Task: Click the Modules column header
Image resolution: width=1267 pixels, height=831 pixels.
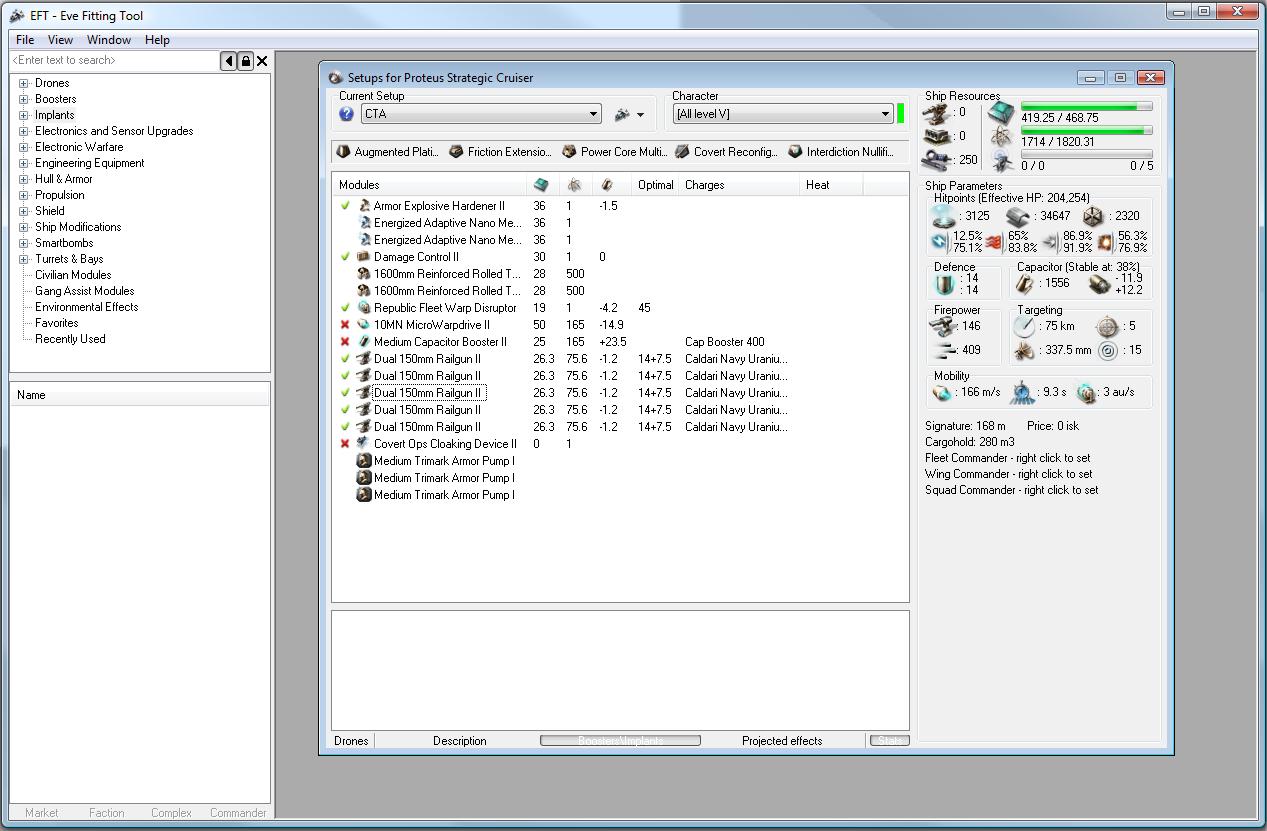Action: (429, 185)
